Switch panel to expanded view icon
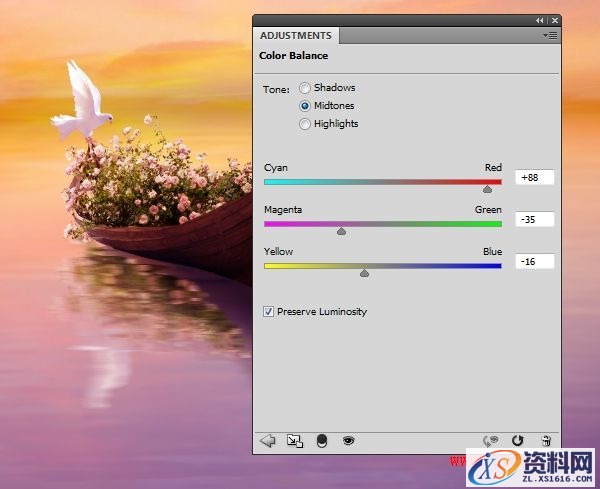600x489 pixels. pyautogui.click(x=294, y=440)
